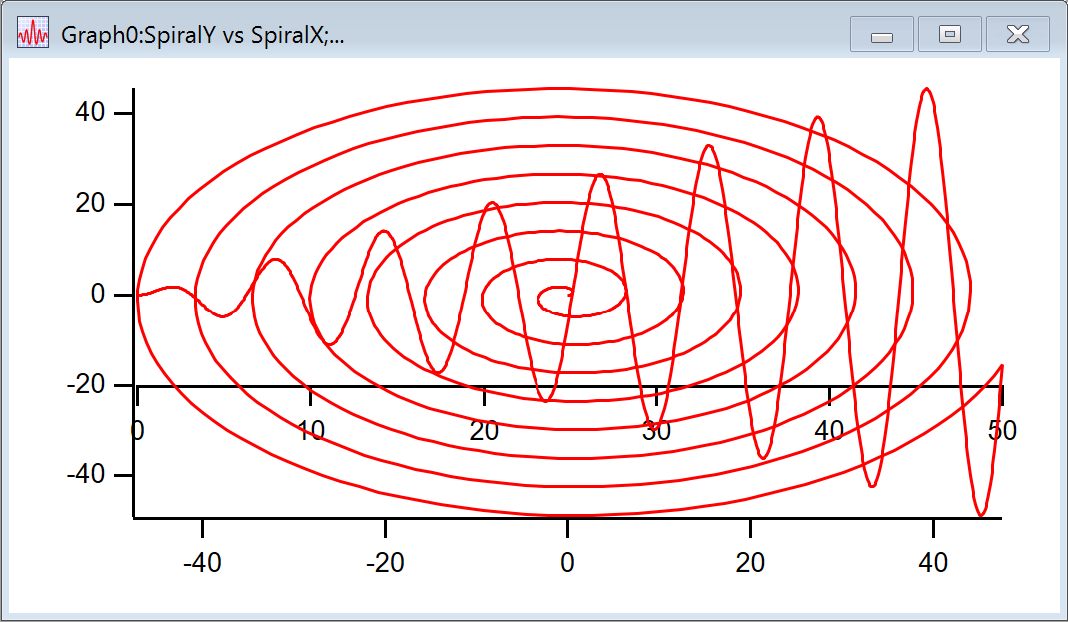Select the 40 tick label on left axis
The width and height of the screenshot is (1068, 622).
click(x=92, y=113)
